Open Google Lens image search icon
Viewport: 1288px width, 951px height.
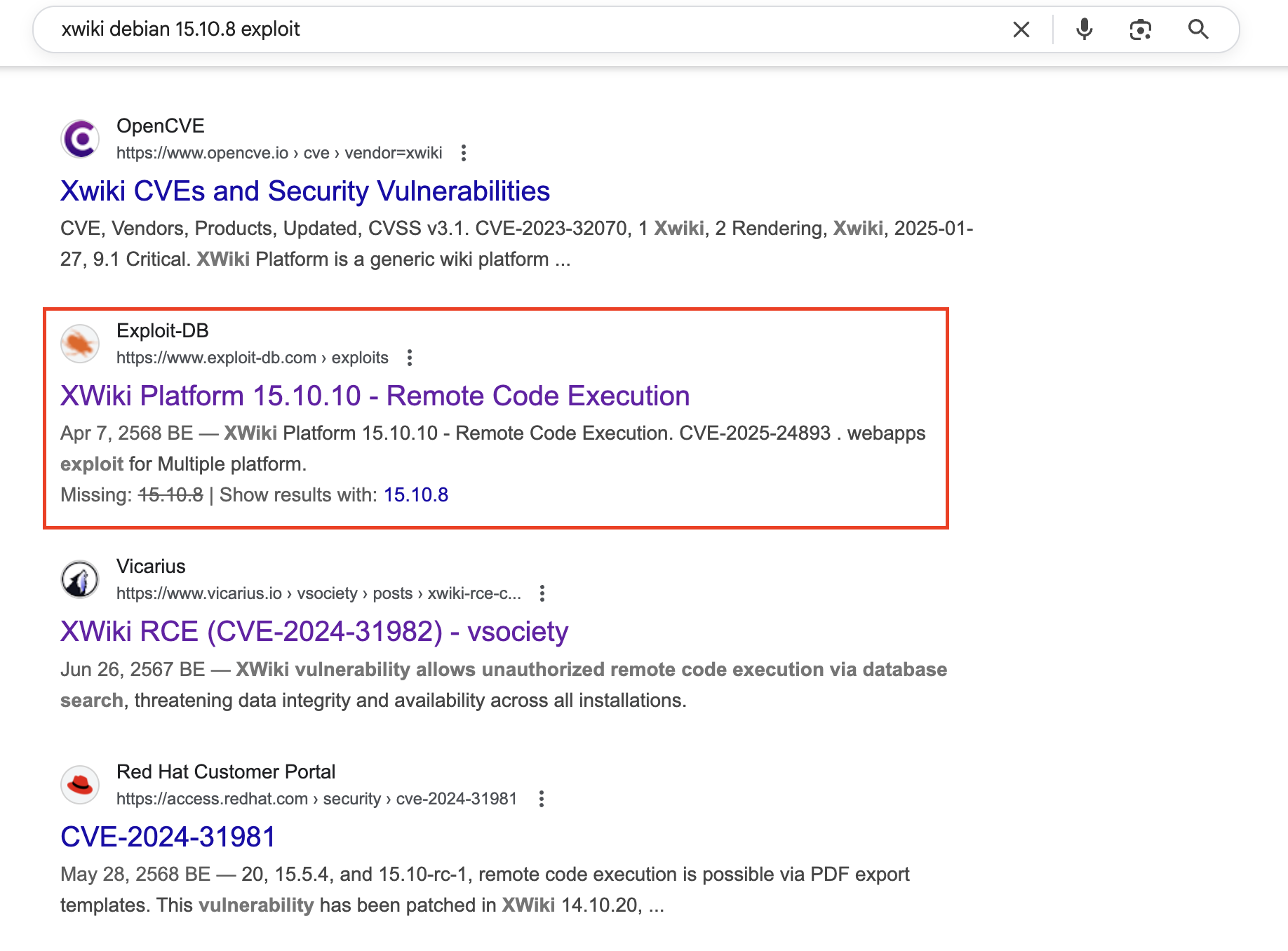click(1140, 29)
